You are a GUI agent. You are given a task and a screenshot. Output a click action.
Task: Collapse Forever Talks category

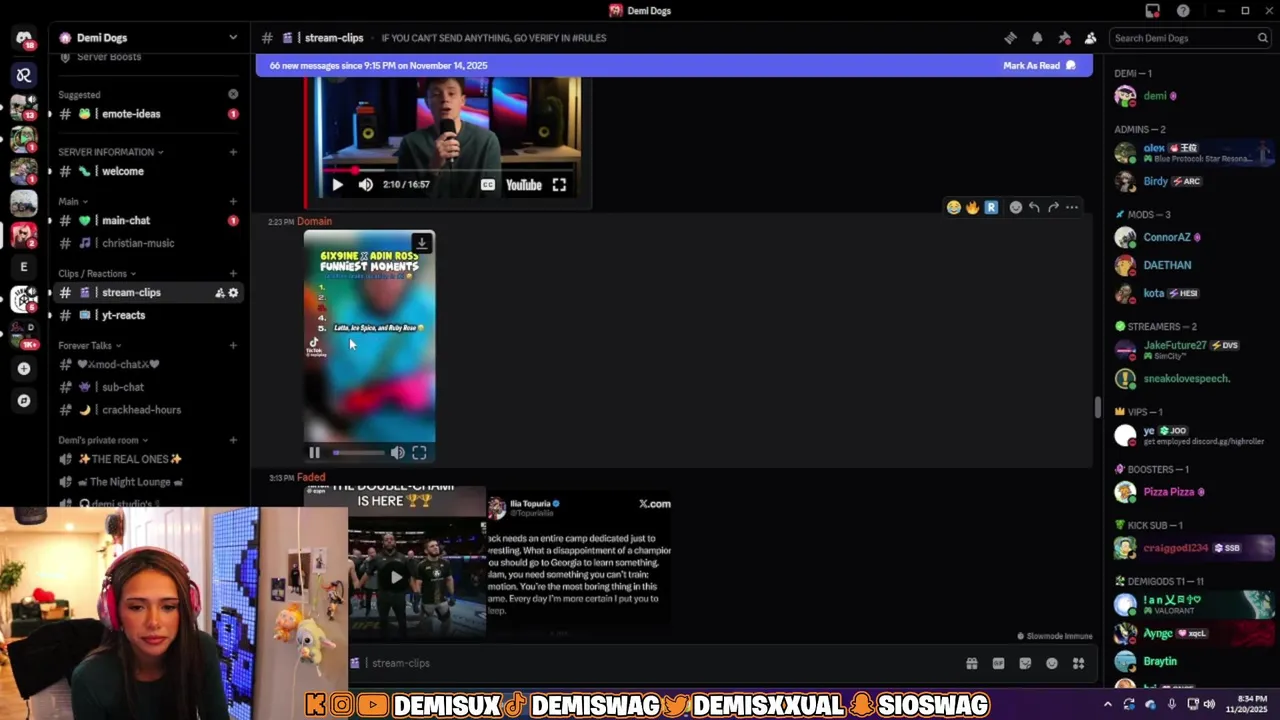[x=90, y=345]
